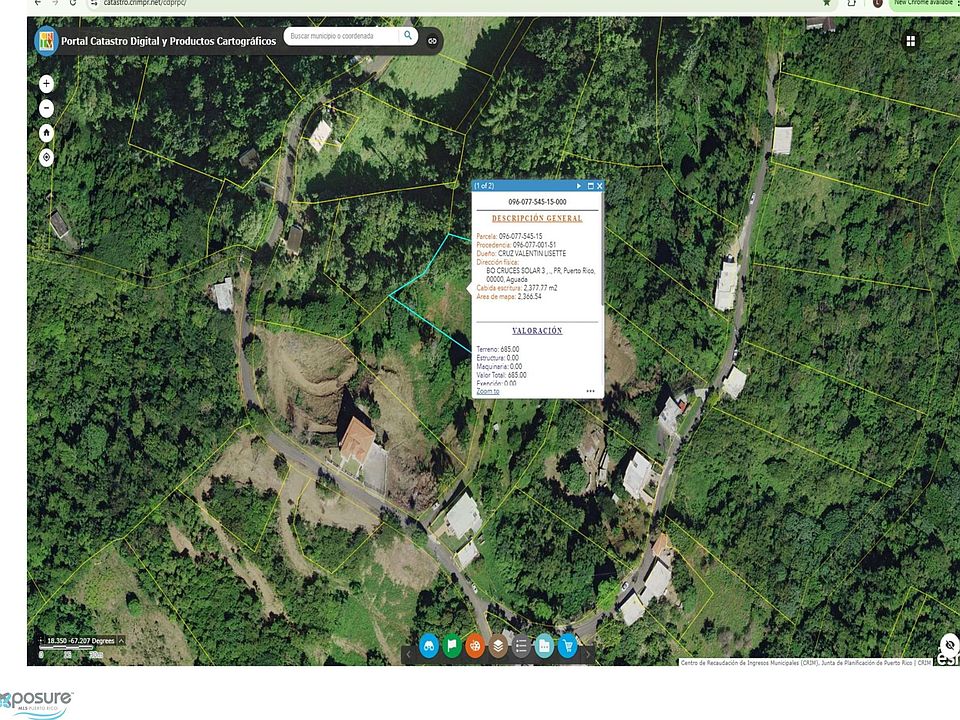Click the 'Buscar municipio o coordenada' field

340,36
